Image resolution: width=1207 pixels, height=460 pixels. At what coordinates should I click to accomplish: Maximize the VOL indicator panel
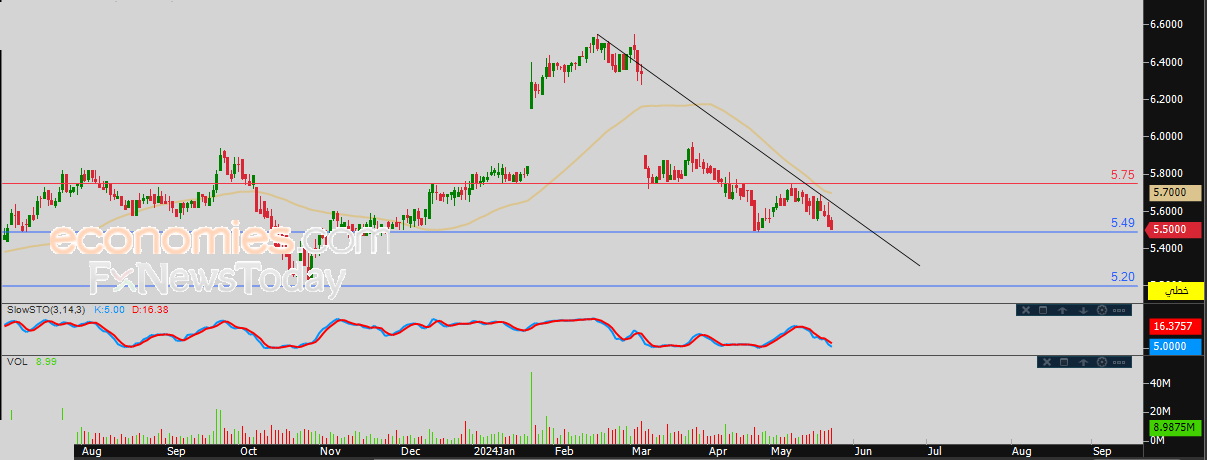coord(1064,362)
